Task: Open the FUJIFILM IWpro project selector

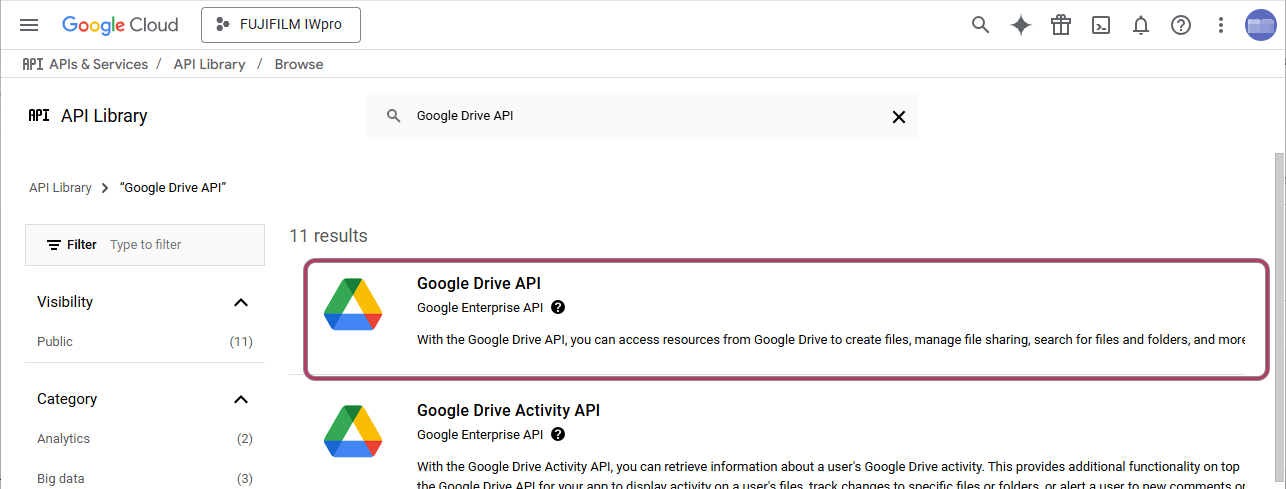Action: [280, 25]
